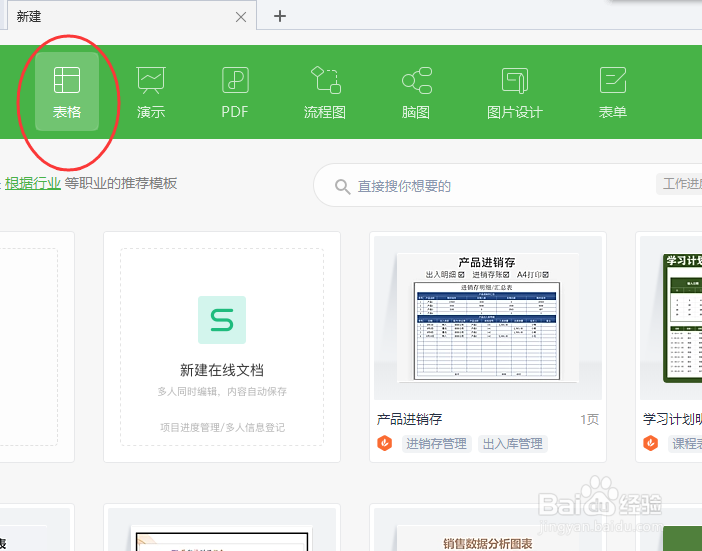Click the green S spreadsheet icon
Screen dimensions: 702x551
click(x=222, y=320)
